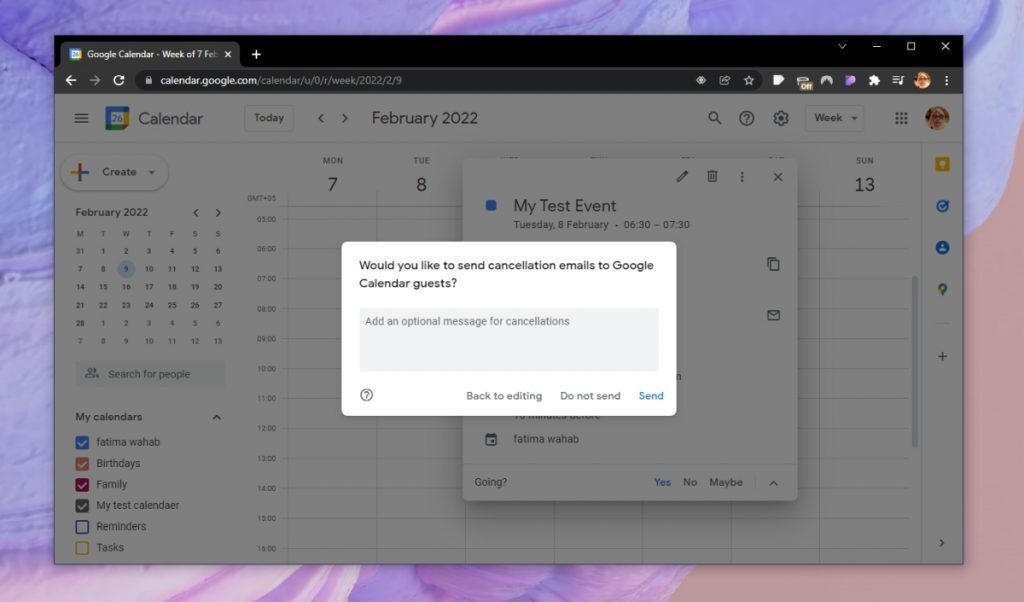The width and height of the screenshot is (1024, 602).
Task: Open the main hamburger menu
Action: [x=81, y=118]
